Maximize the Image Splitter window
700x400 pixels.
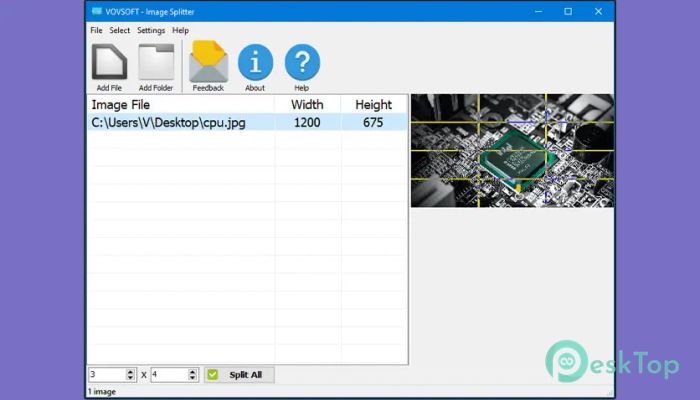click(x=568, y=12)
